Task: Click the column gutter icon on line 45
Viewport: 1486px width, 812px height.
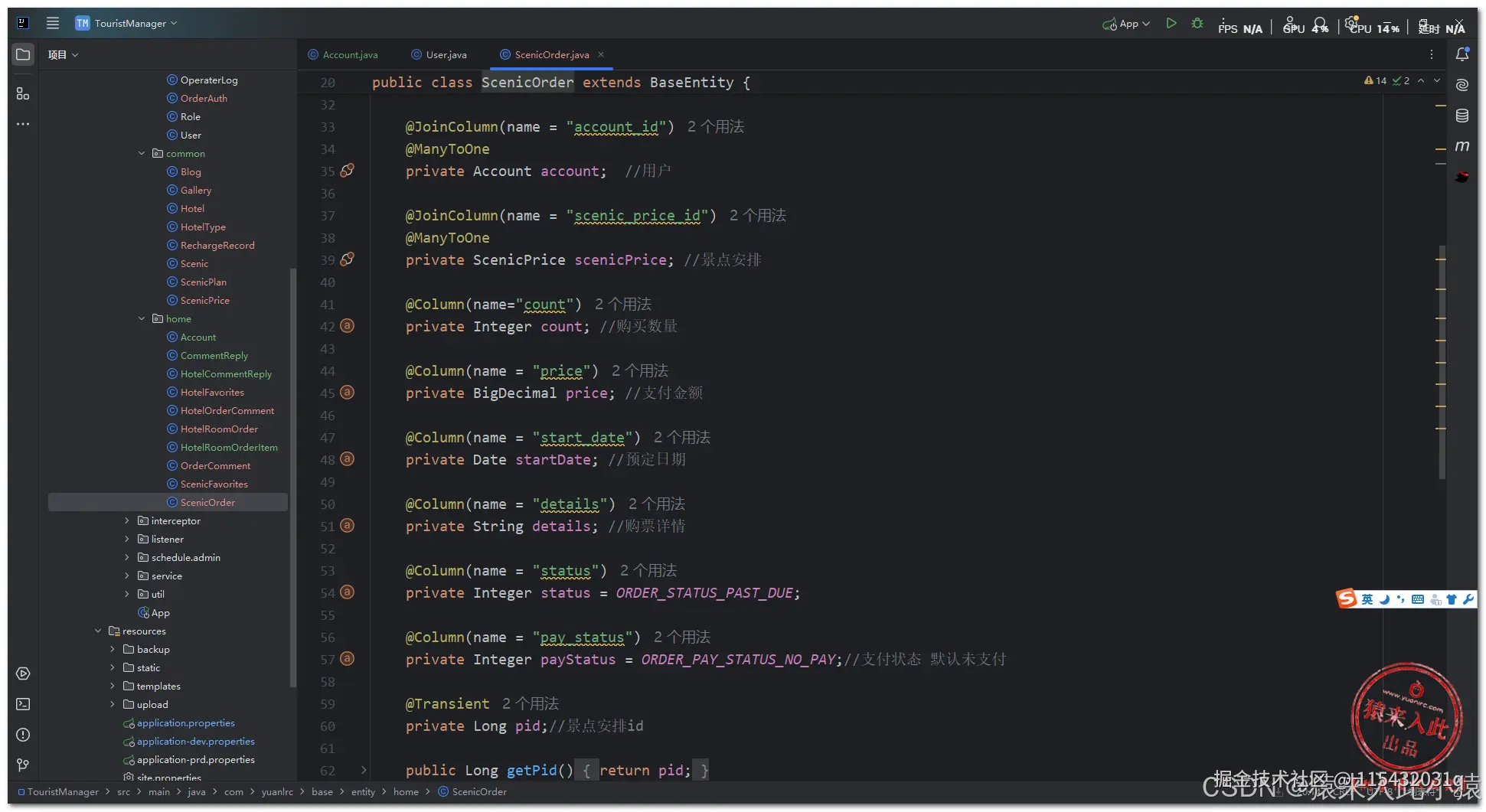Action: point(347,393)
